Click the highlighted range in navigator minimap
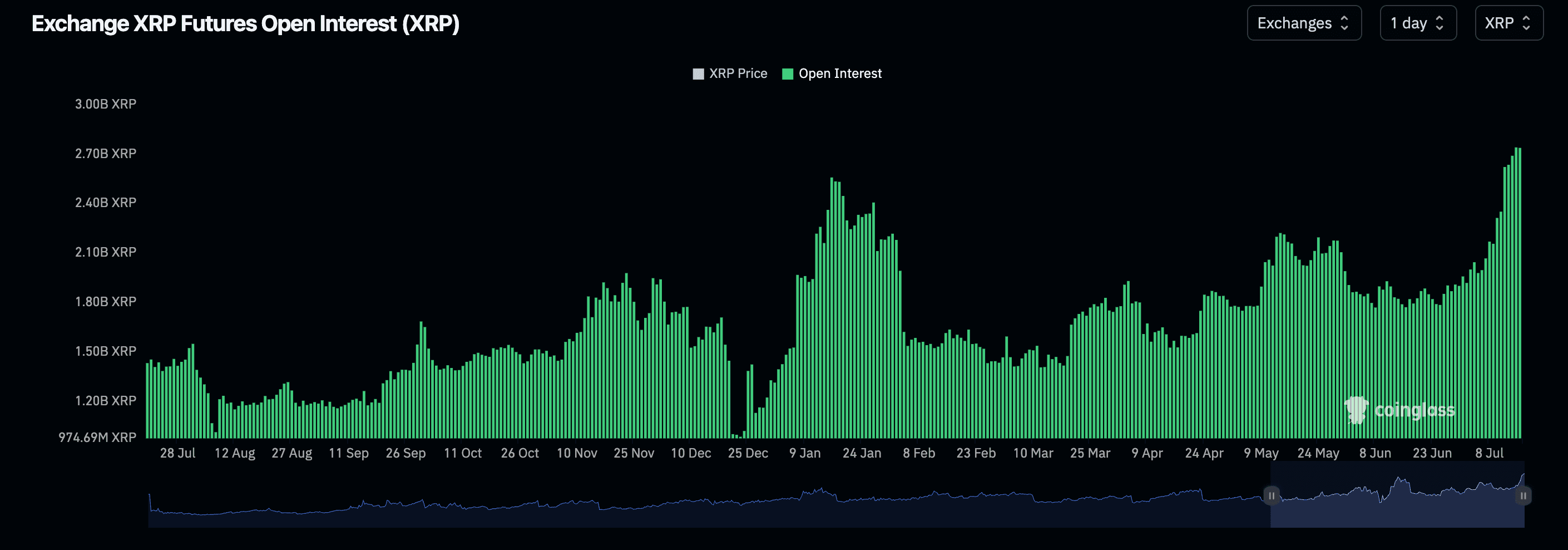This screenshot has width=1568, height=550. point(1397,509)
